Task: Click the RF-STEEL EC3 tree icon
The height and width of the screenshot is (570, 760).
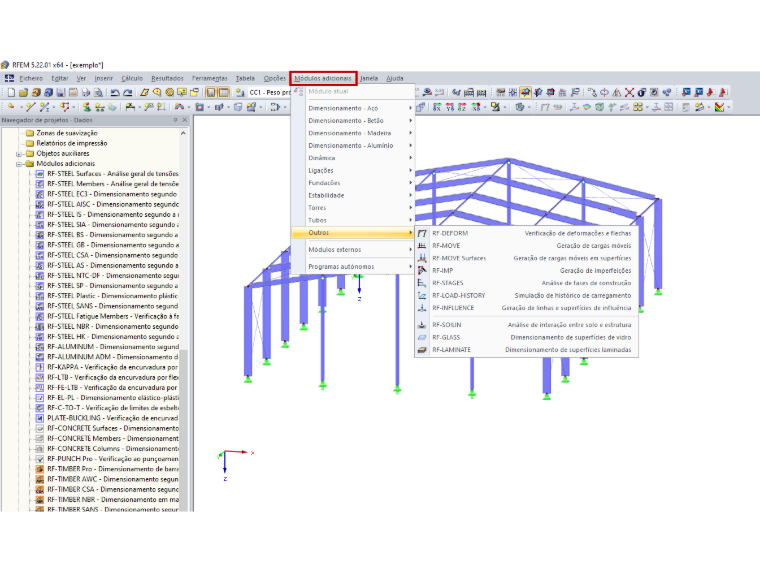Action: tap(40, 194)
